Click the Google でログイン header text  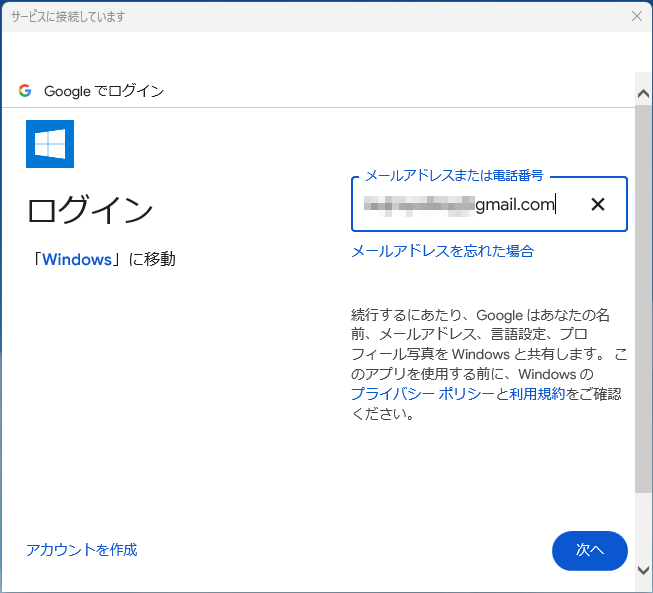pyautogui.click(x=104, y=91)
